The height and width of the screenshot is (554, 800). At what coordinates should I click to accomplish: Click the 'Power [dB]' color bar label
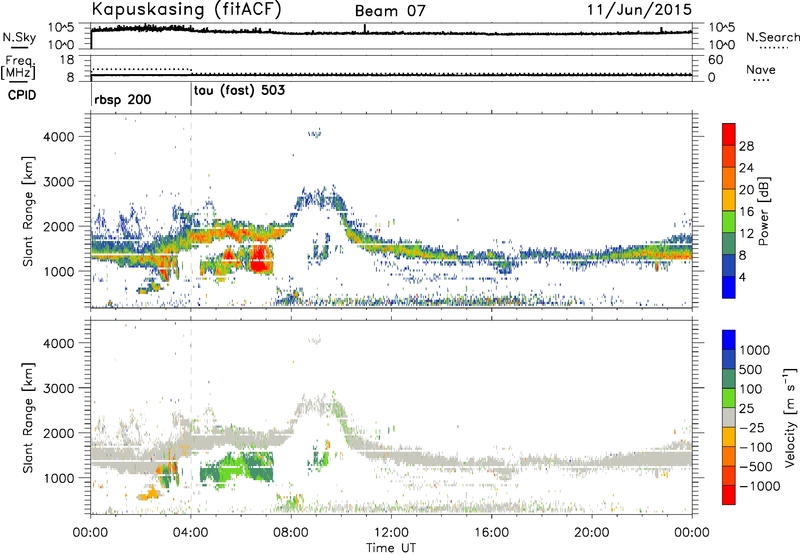point(764,211)
